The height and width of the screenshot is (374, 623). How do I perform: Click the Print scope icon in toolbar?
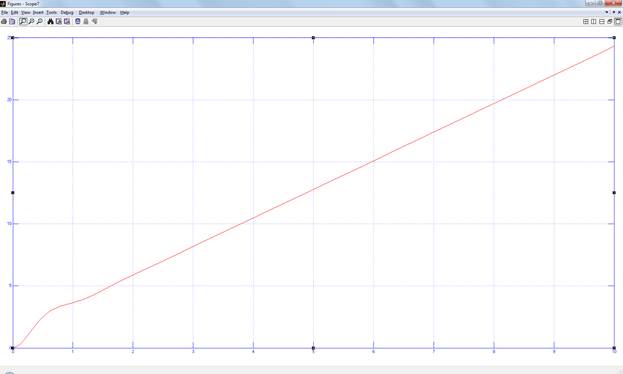point(4,21)
